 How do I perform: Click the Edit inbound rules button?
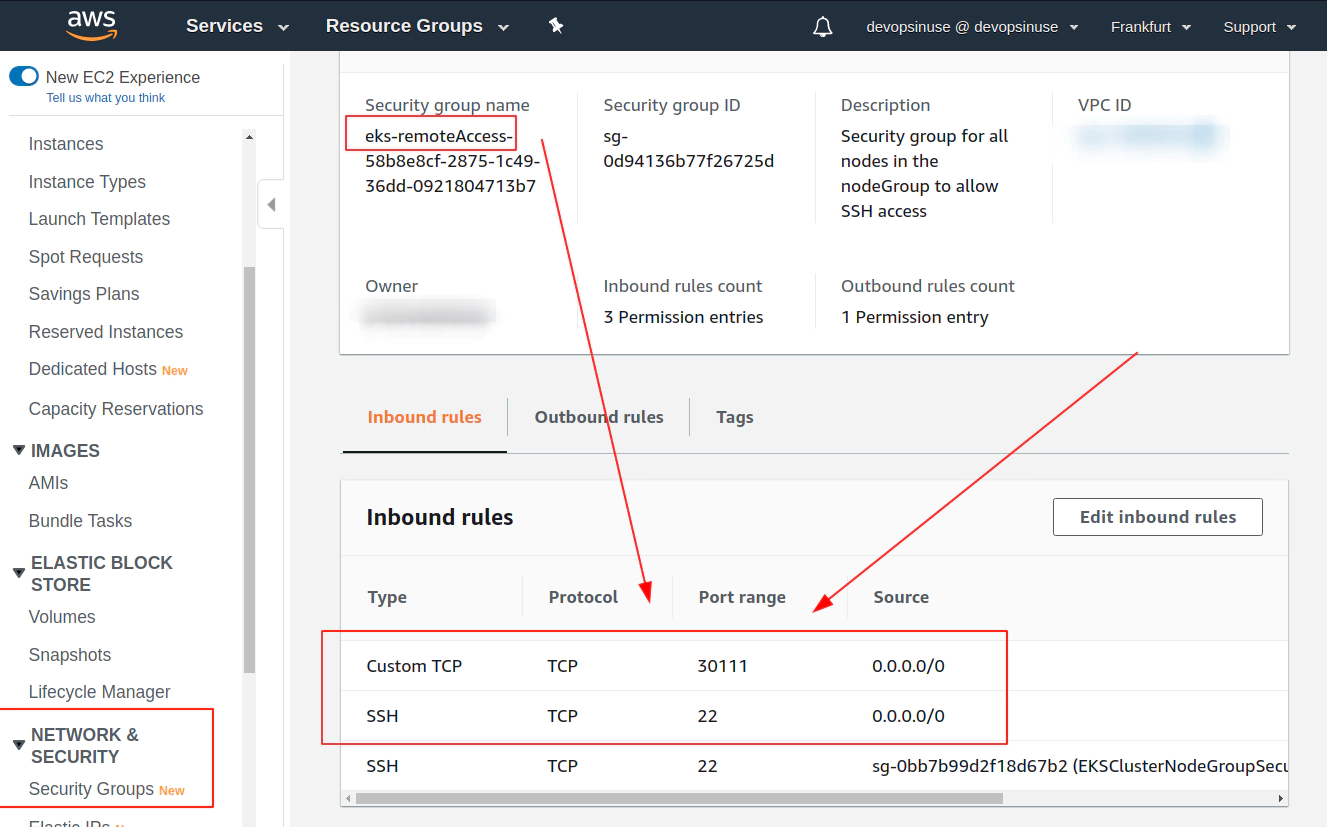(1158, 517)
